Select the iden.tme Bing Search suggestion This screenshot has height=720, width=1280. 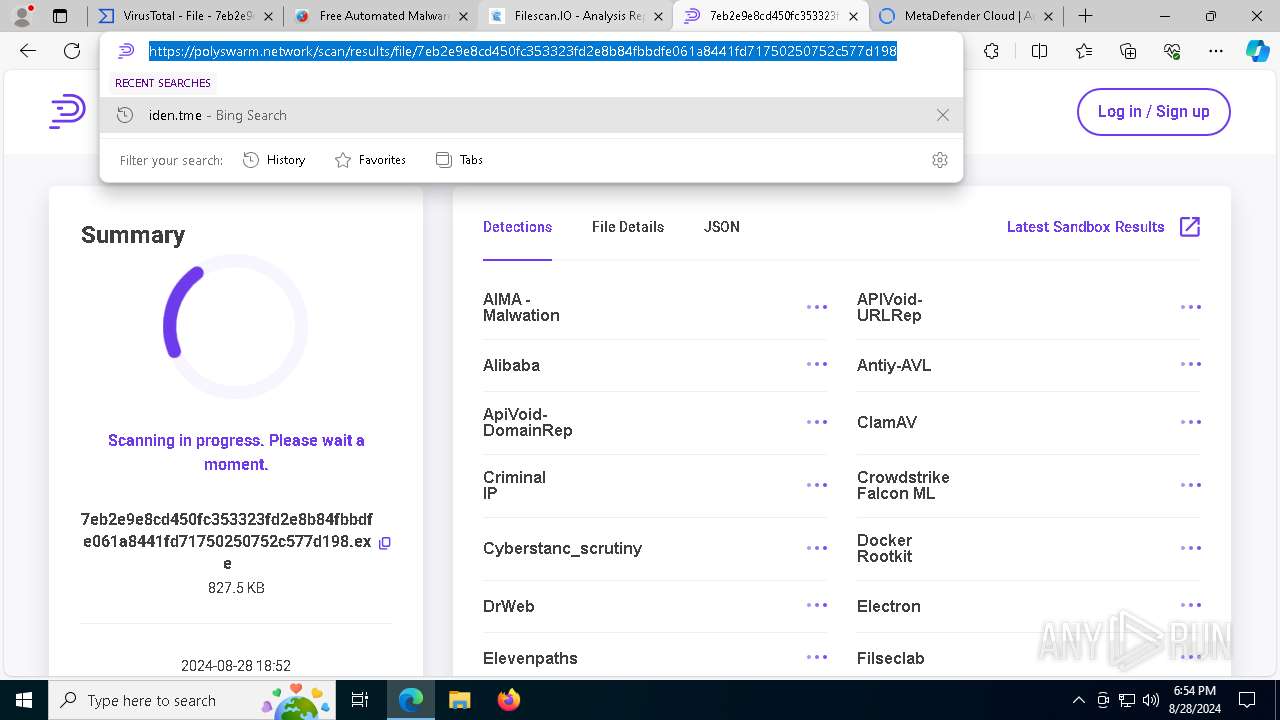pyautogui.click(x=531, y=115)
